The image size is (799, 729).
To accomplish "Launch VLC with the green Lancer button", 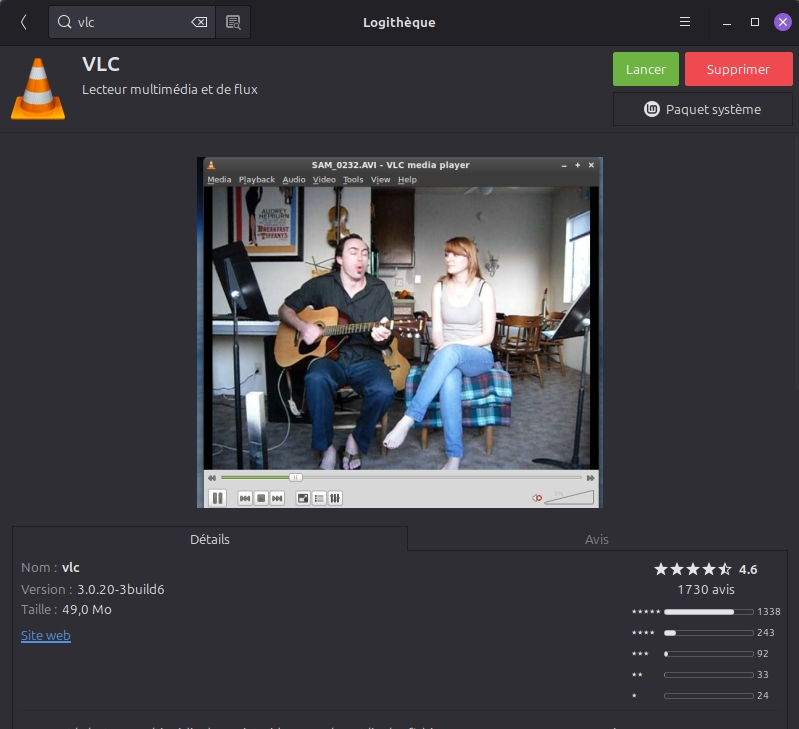I will tap(645, 69).
